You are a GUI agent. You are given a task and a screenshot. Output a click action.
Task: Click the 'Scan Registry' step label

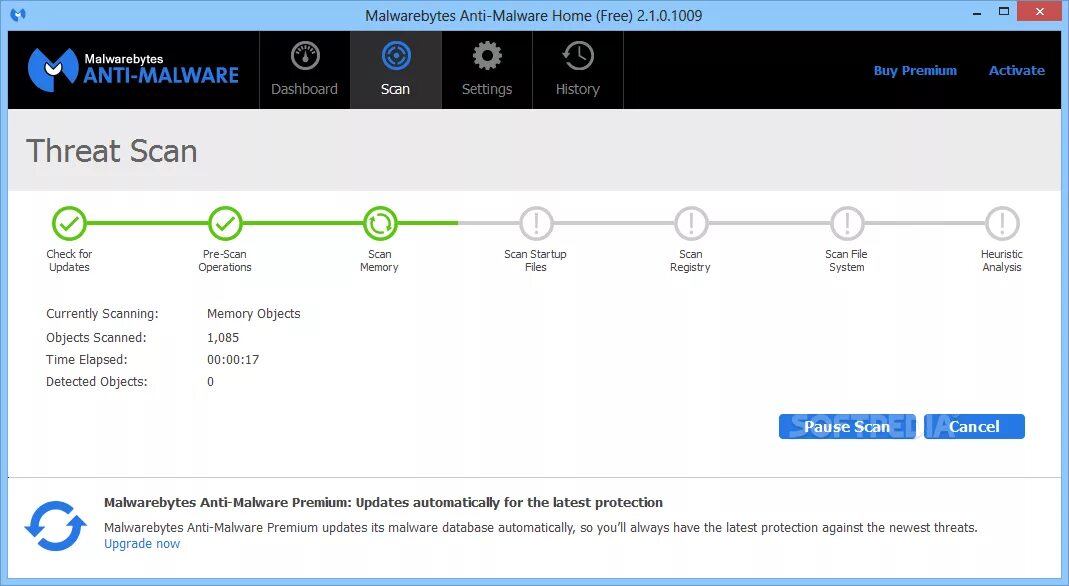691,260
